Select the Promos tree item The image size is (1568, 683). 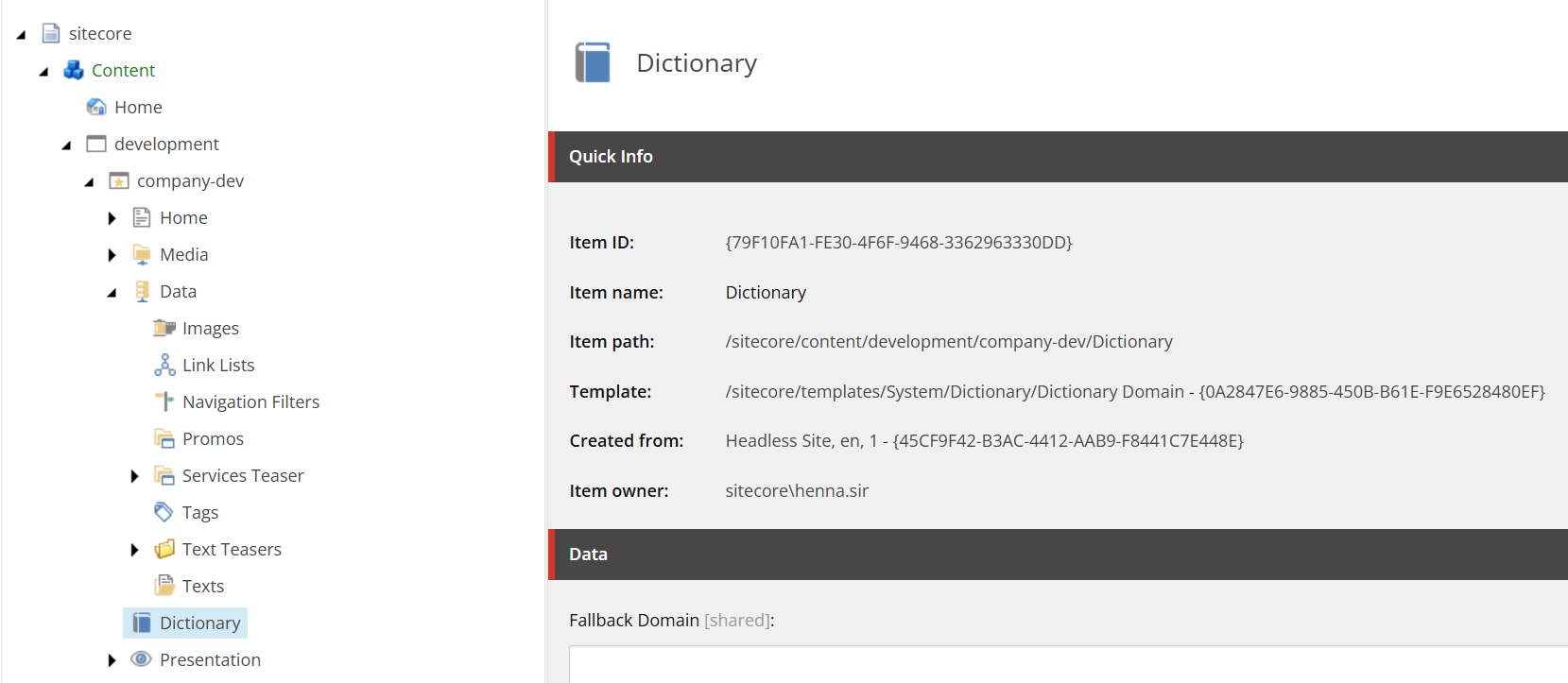213,439
